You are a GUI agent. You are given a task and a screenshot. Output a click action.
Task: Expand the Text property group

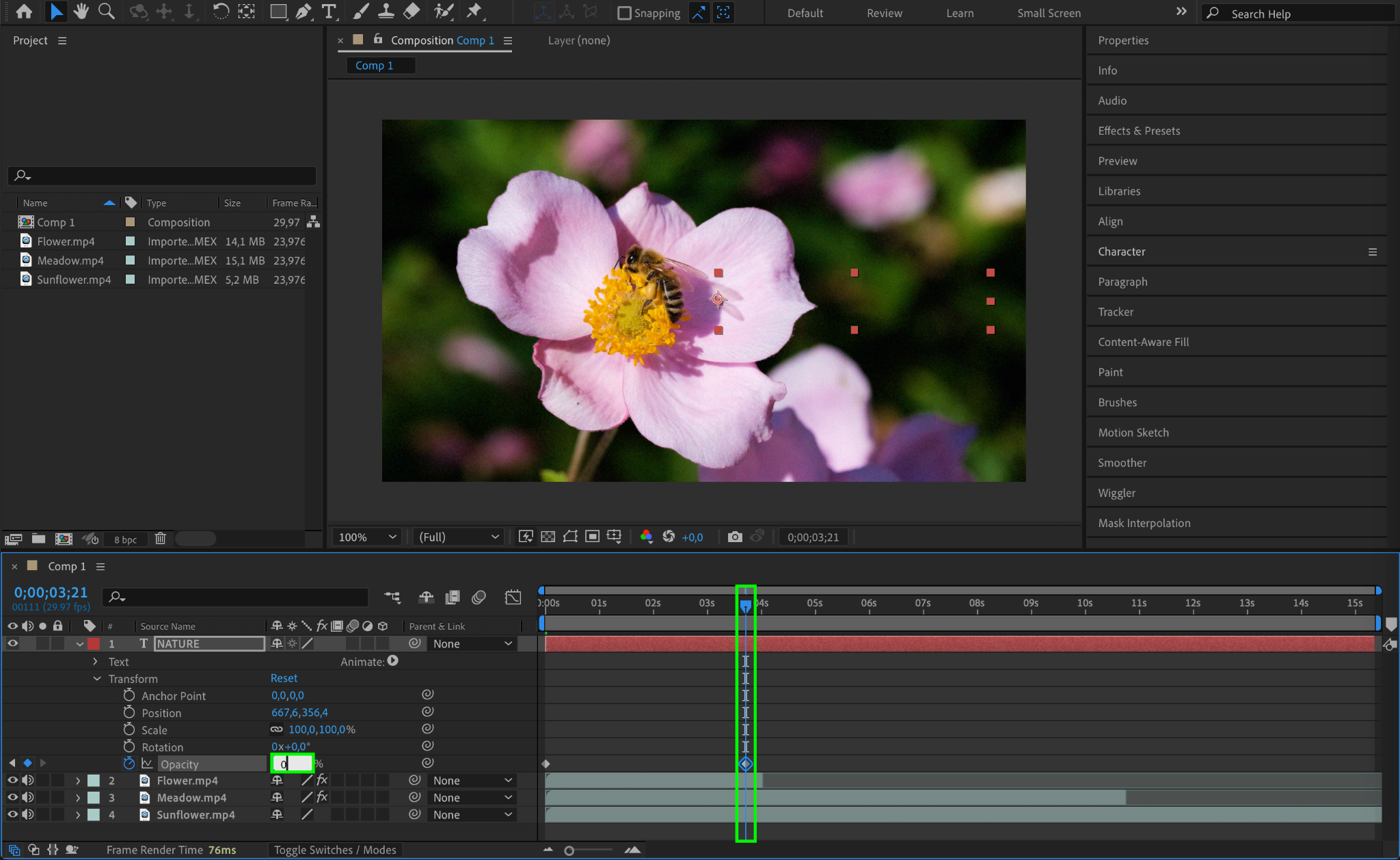pyautogui.click(x=95, y=661)
